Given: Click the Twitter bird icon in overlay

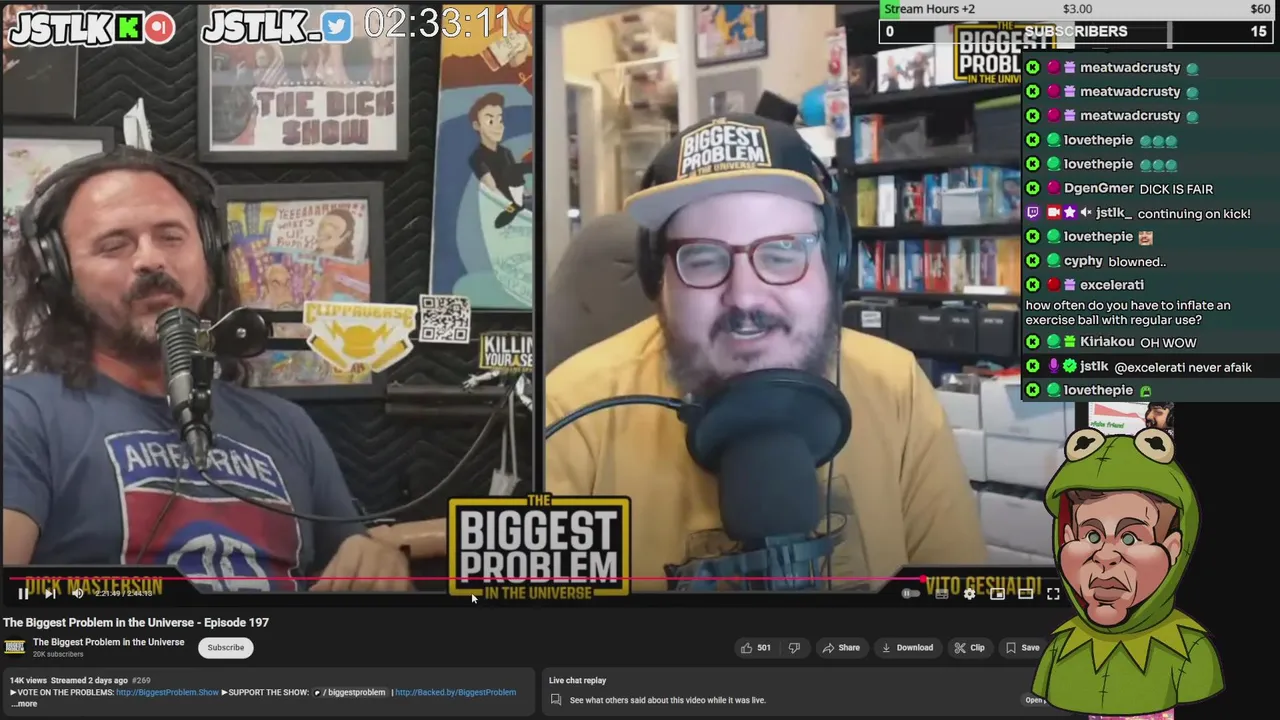Looking at the screenshot, I should pos(337,28).
